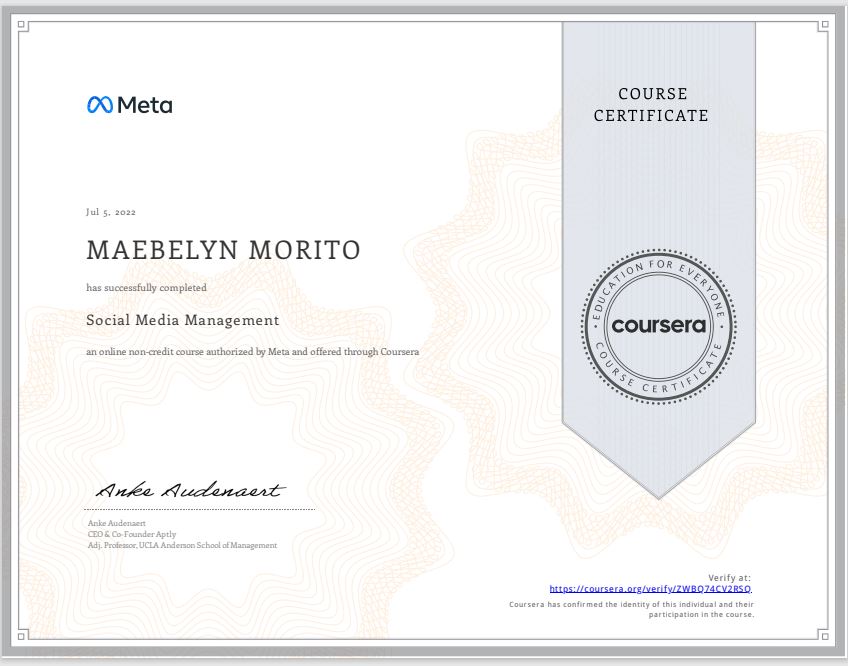
Task: Select the CEO & Co-Founder Aptly title text
Action: 131,534
